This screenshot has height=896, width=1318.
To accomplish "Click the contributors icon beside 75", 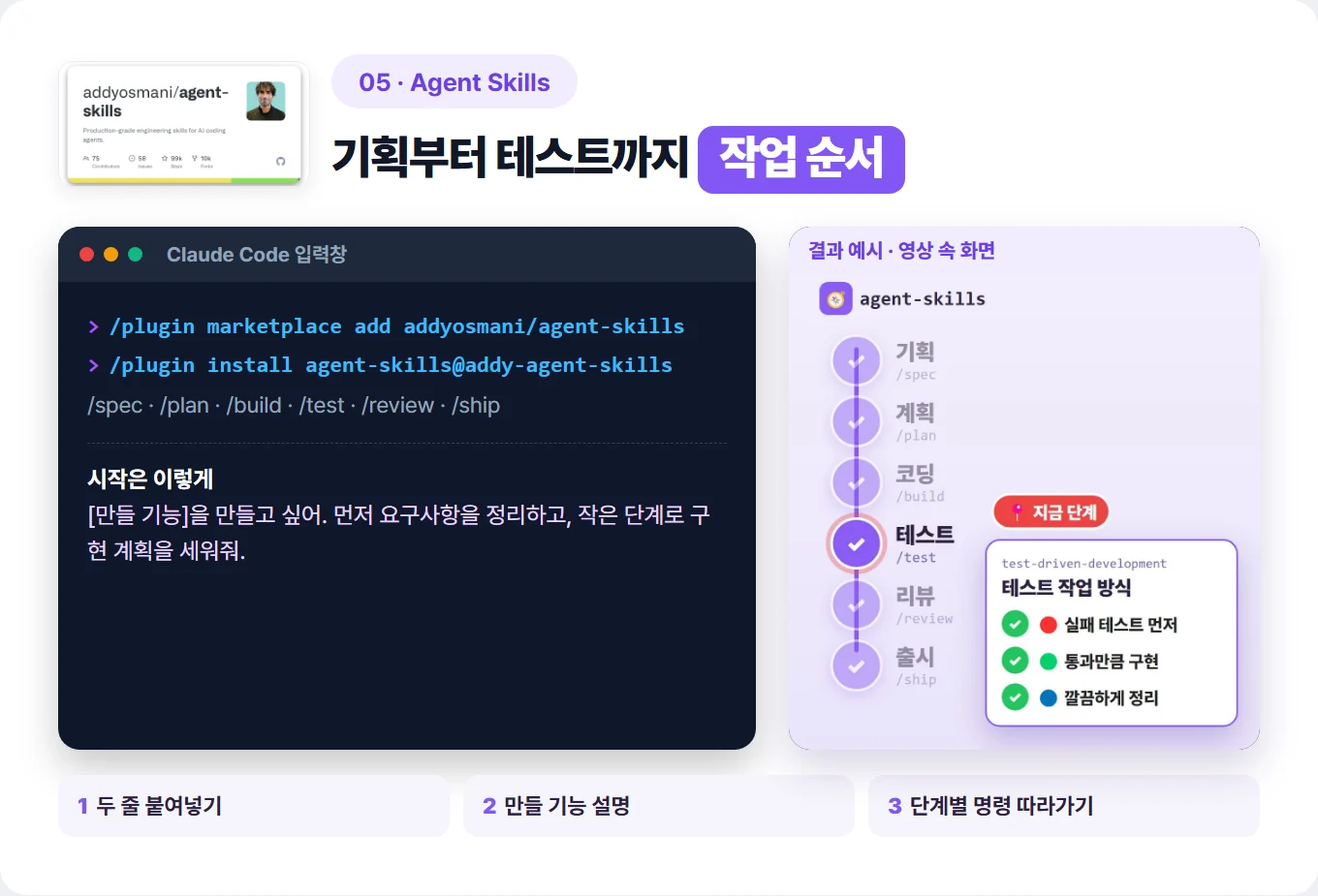I will (x=86, y=158).
